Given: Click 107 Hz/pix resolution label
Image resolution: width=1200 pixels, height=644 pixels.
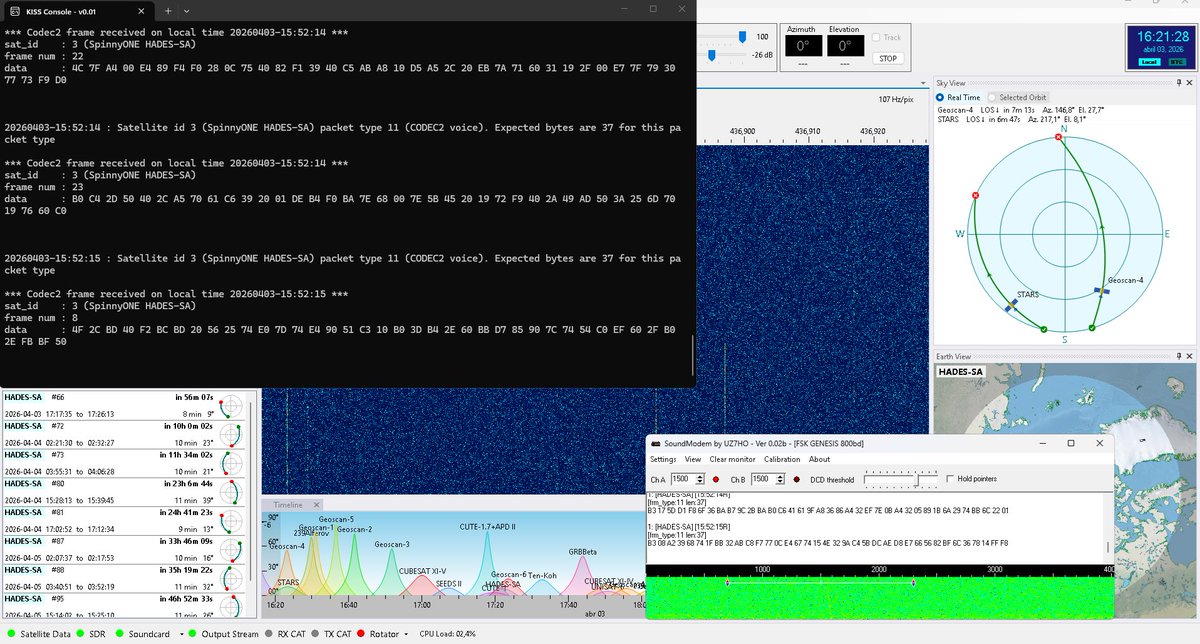Looking at the screenshot, I should point(898,99).
